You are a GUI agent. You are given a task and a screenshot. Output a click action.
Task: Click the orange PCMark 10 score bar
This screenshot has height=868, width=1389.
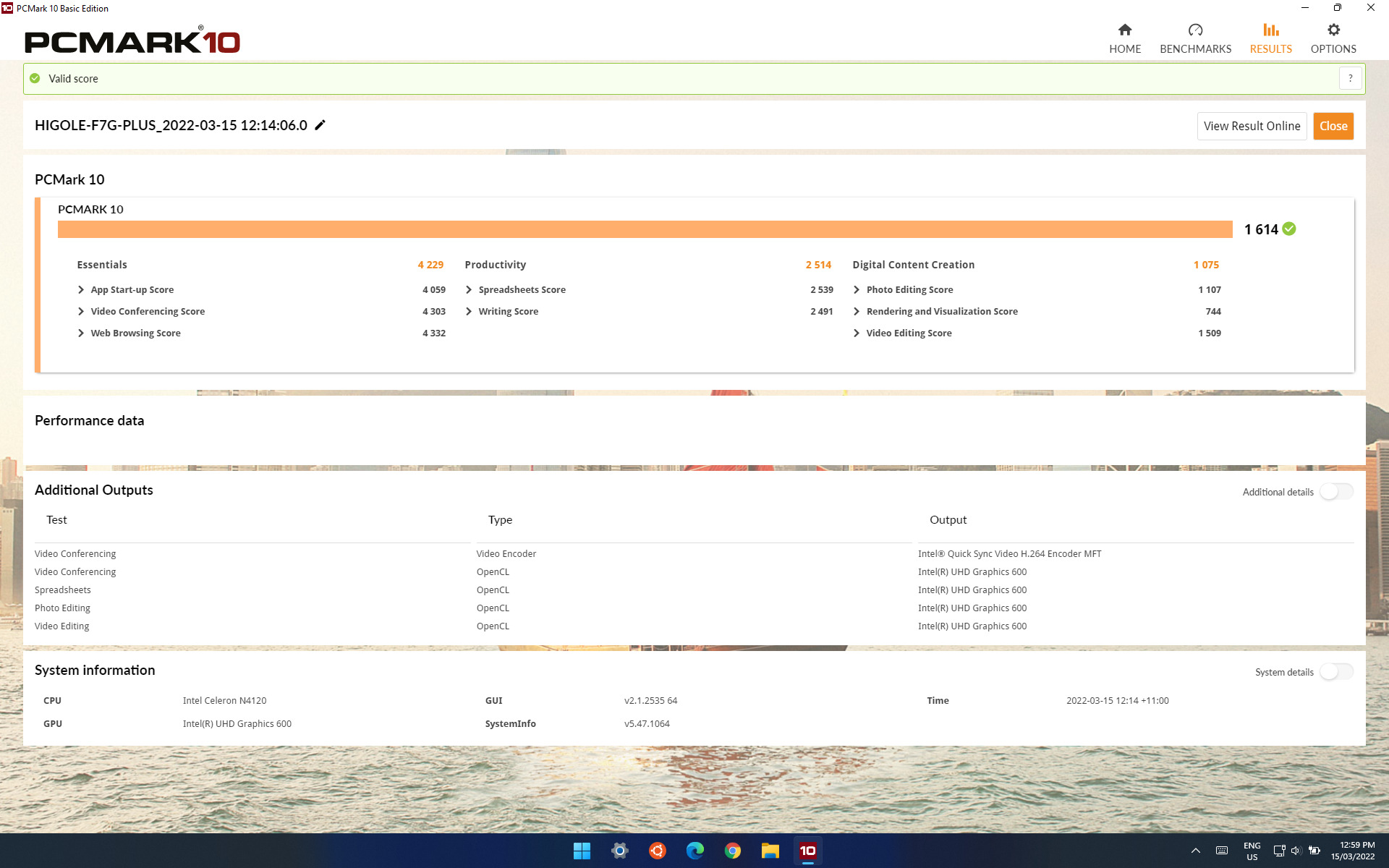pyautogui.click(x=645, y=229)
